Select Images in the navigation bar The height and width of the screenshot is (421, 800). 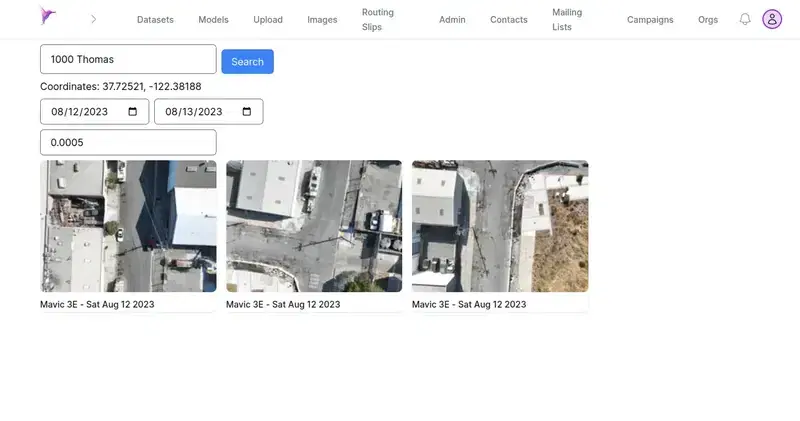[322, 20]
